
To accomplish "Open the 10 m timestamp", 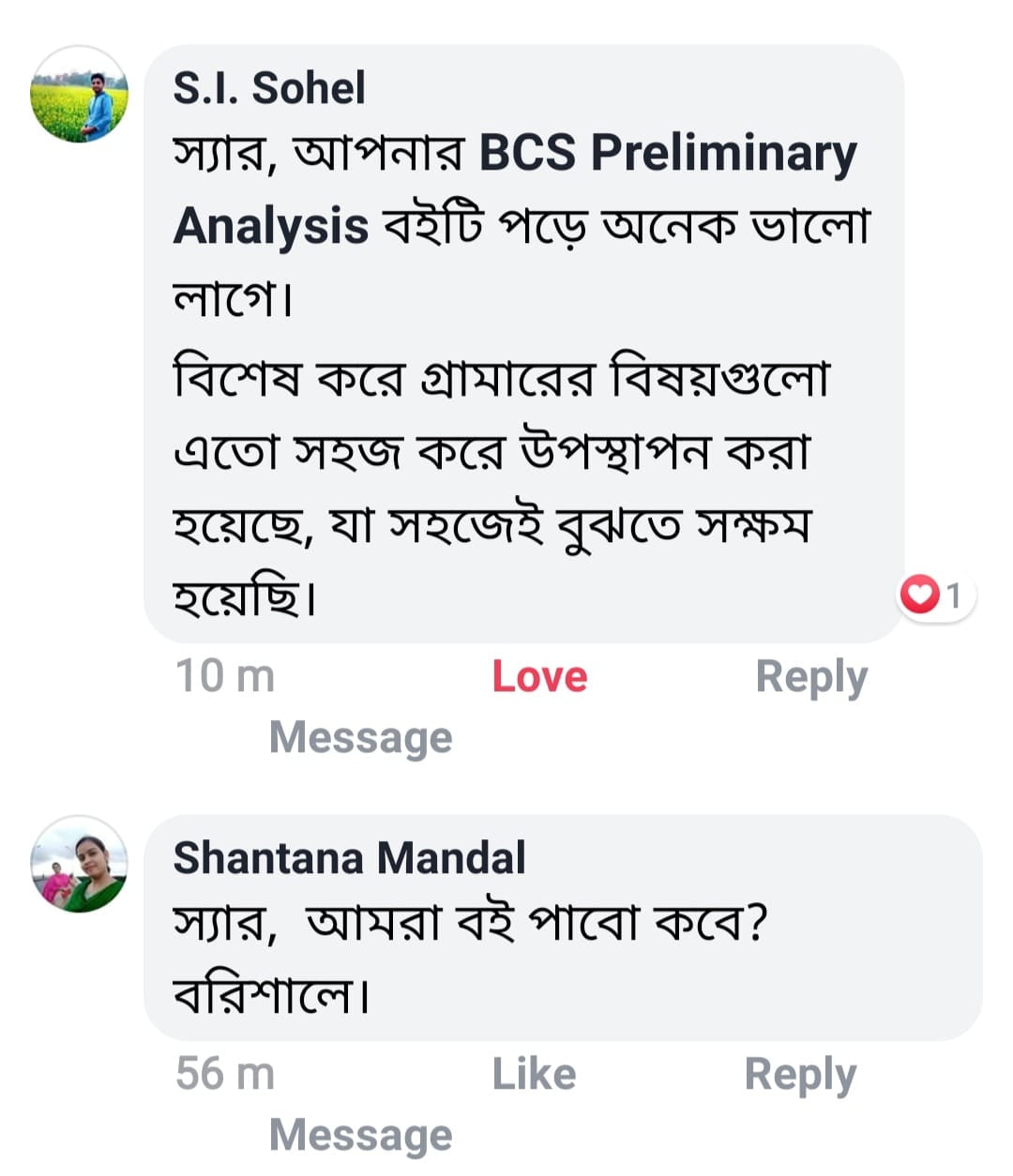I will (225, 676).
